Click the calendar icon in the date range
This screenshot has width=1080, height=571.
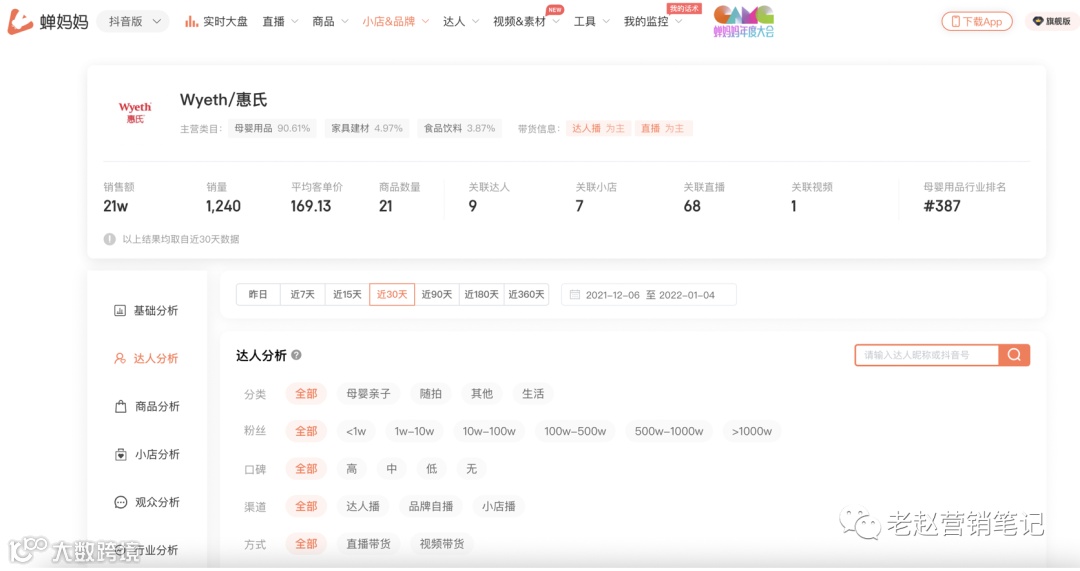(574, 295)
